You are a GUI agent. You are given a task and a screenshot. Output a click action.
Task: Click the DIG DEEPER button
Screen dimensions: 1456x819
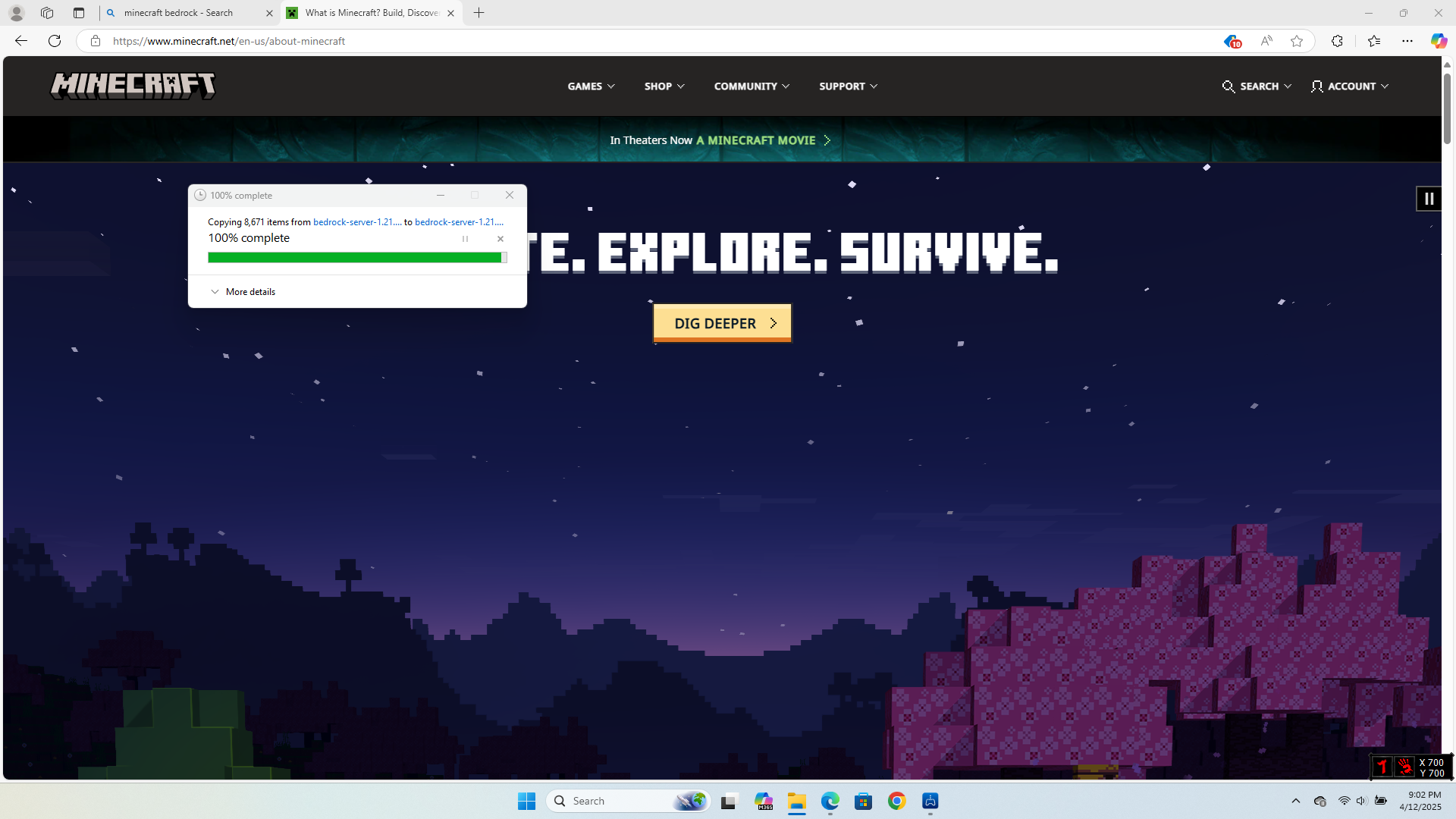pyautogui.click(x=723, y=323)
